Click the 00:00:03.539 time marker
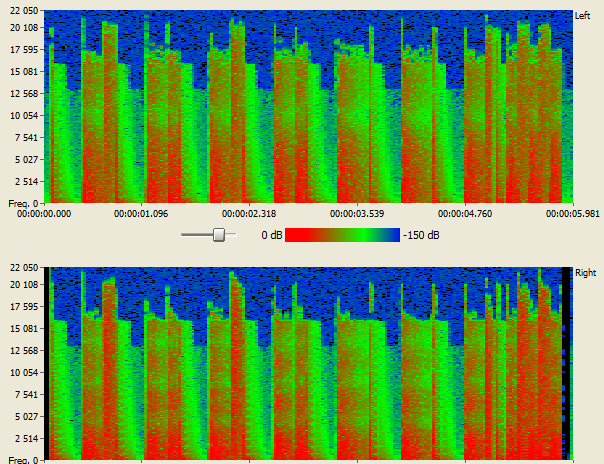This screenshot has height=464, width=604. pyautogui.click(x=357, y=212)
